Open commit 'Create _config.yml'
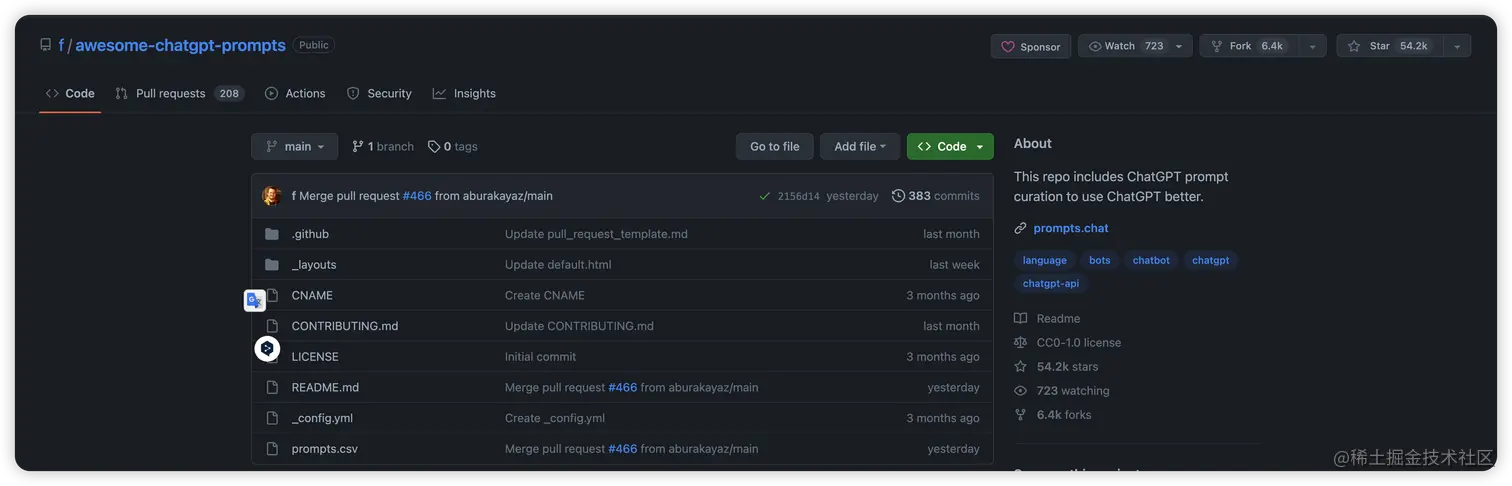 555,418
